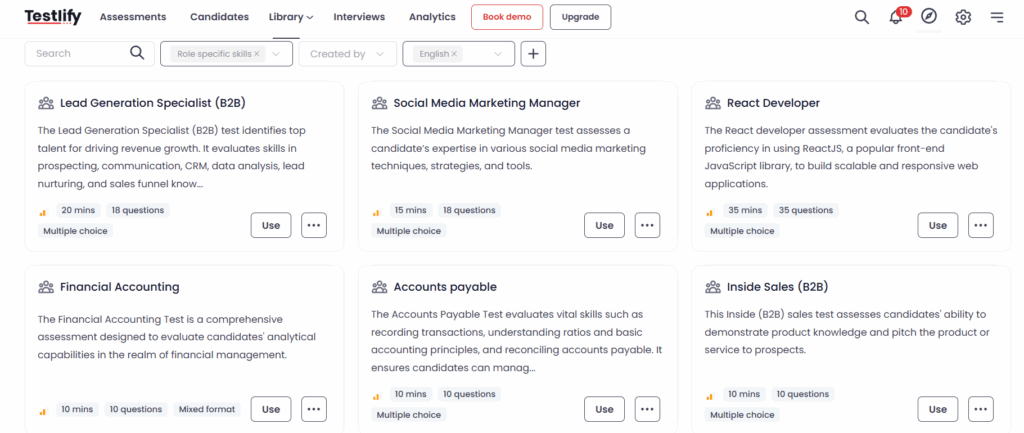Screen dimensions: 1024x433
Task: Expand the English language dropdown arrow
Action: tap(498, 54)
